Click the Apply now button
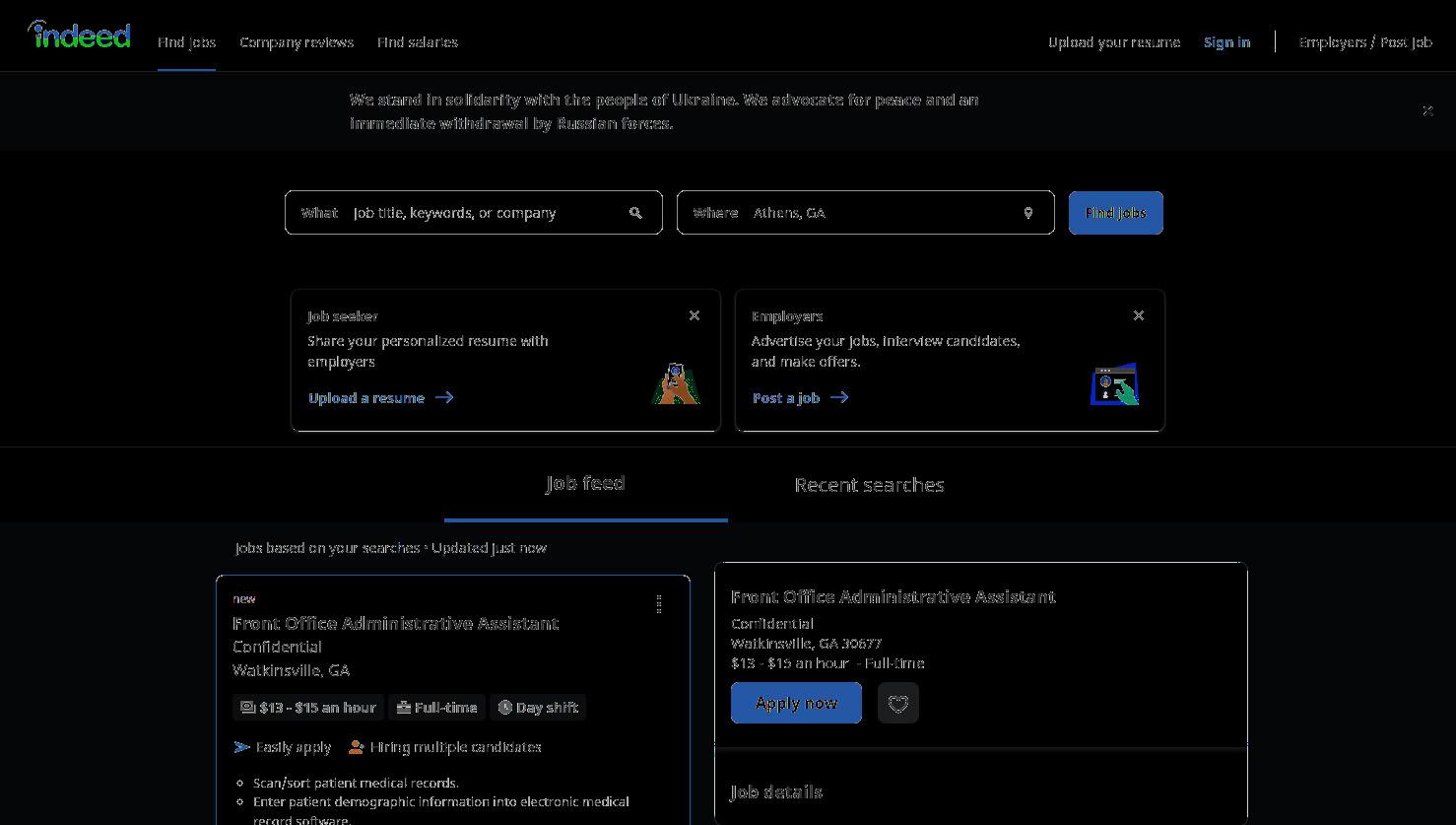 tap(796, 703)
